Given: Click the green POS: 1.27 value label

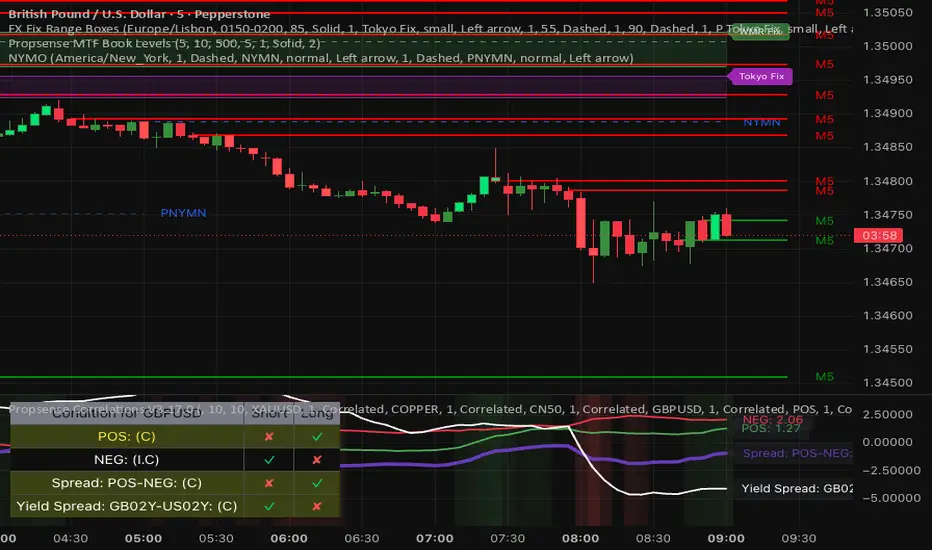Looking at the screenshot, I should pos(771,428).
